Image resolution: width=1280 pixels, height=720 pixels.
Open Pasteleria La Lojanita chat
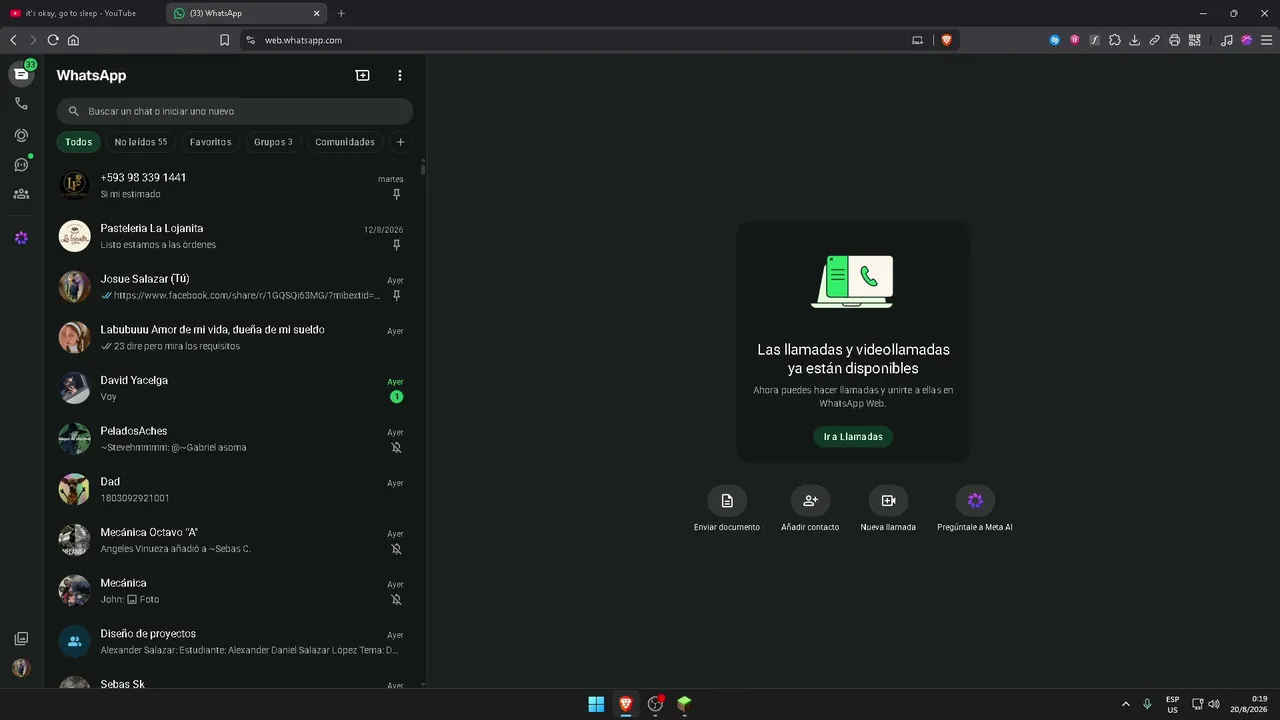(235, 236)
